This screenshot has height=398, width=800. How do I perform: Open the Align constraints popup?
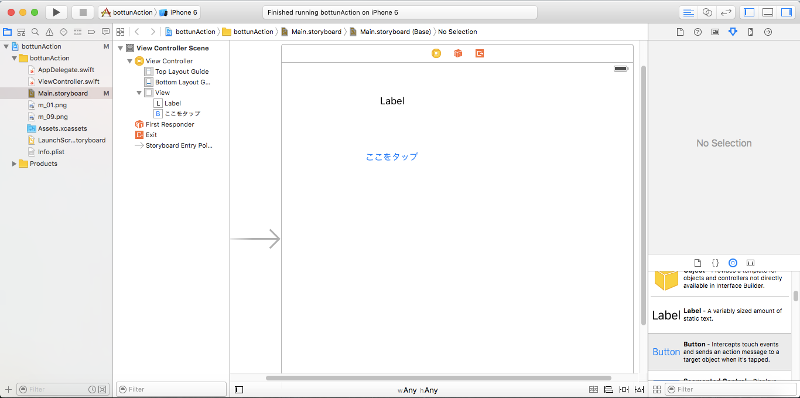609,389
